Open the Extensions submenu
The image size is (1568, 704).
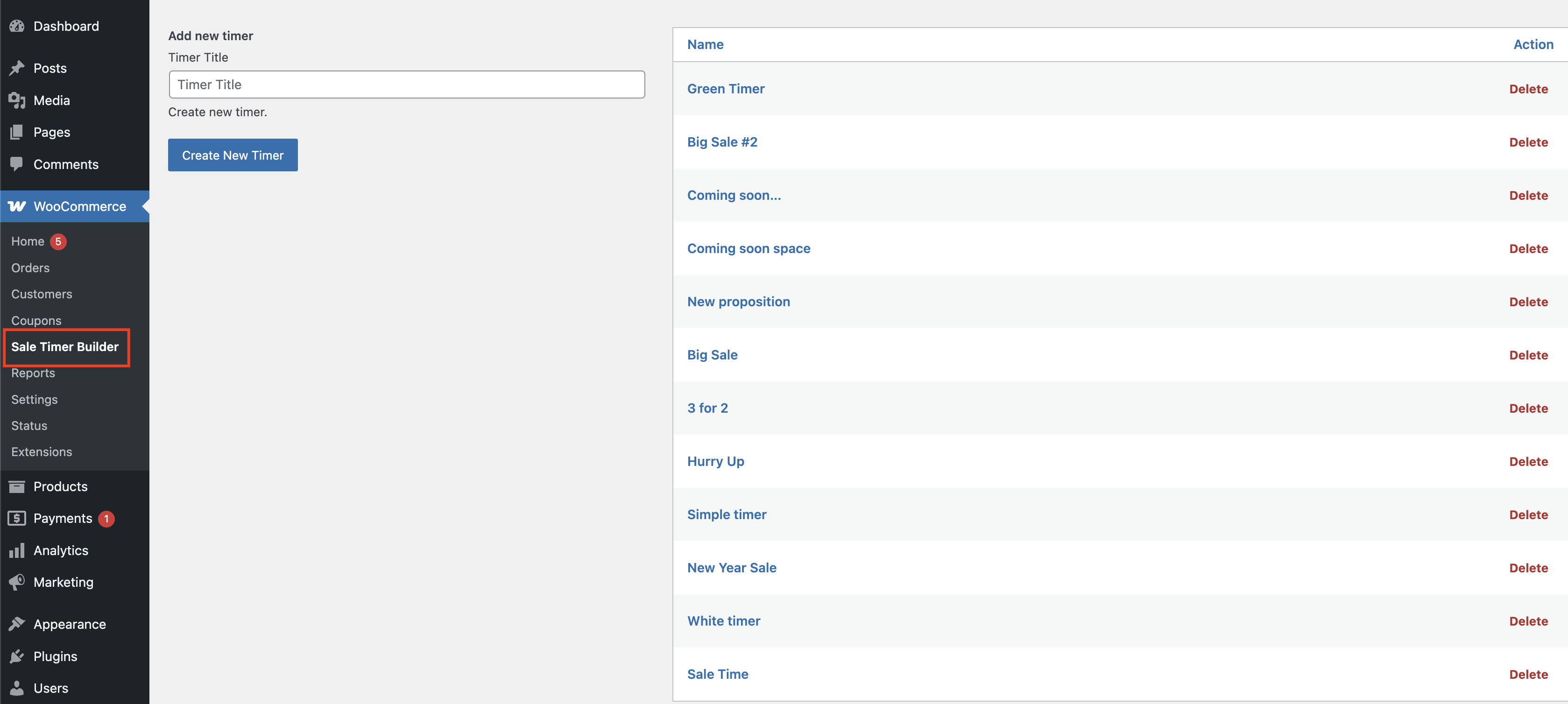[x=42, y=452]
